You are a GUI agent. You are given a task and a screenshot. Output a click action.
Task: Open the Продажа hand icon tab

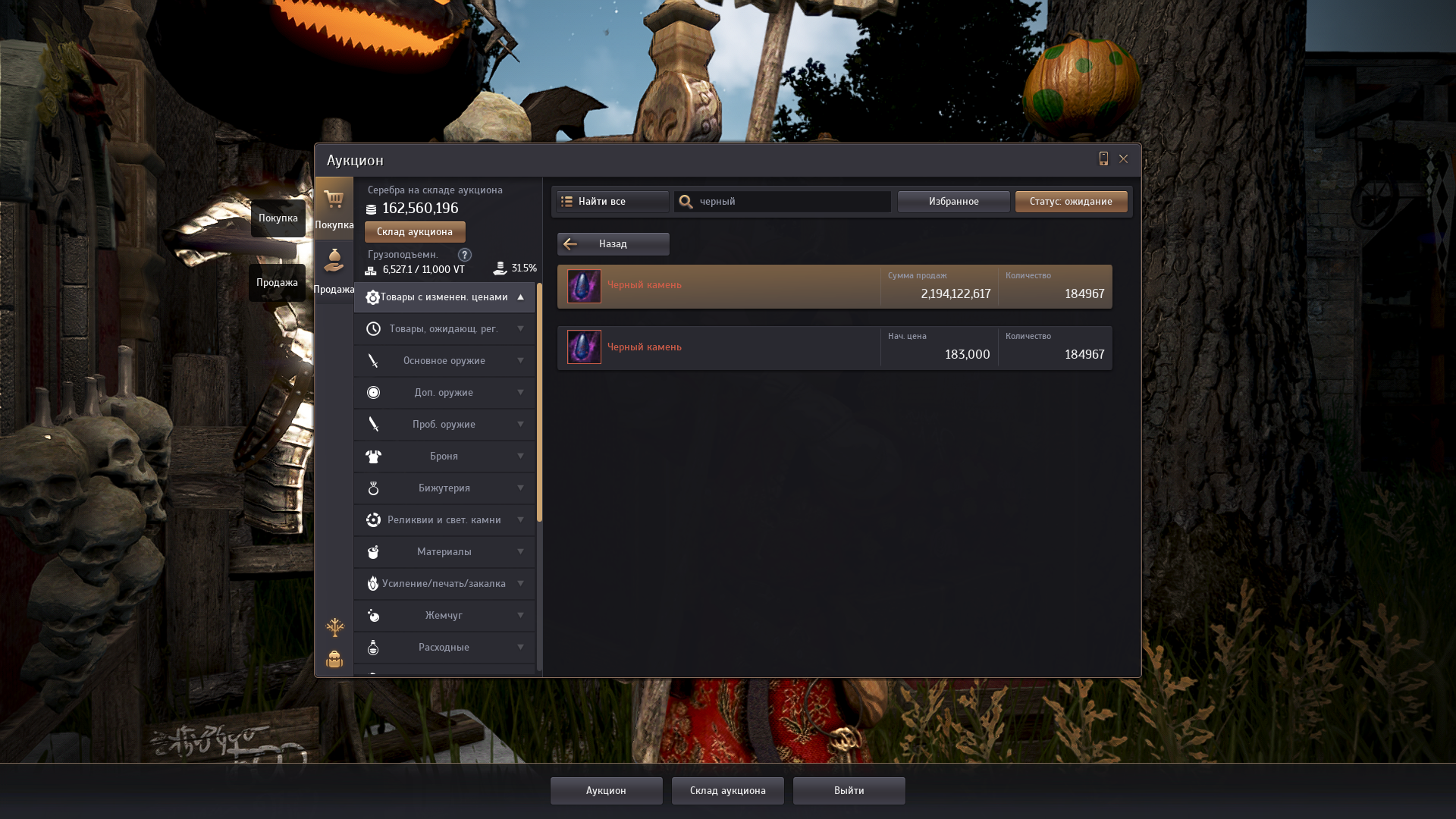[334, 262]
